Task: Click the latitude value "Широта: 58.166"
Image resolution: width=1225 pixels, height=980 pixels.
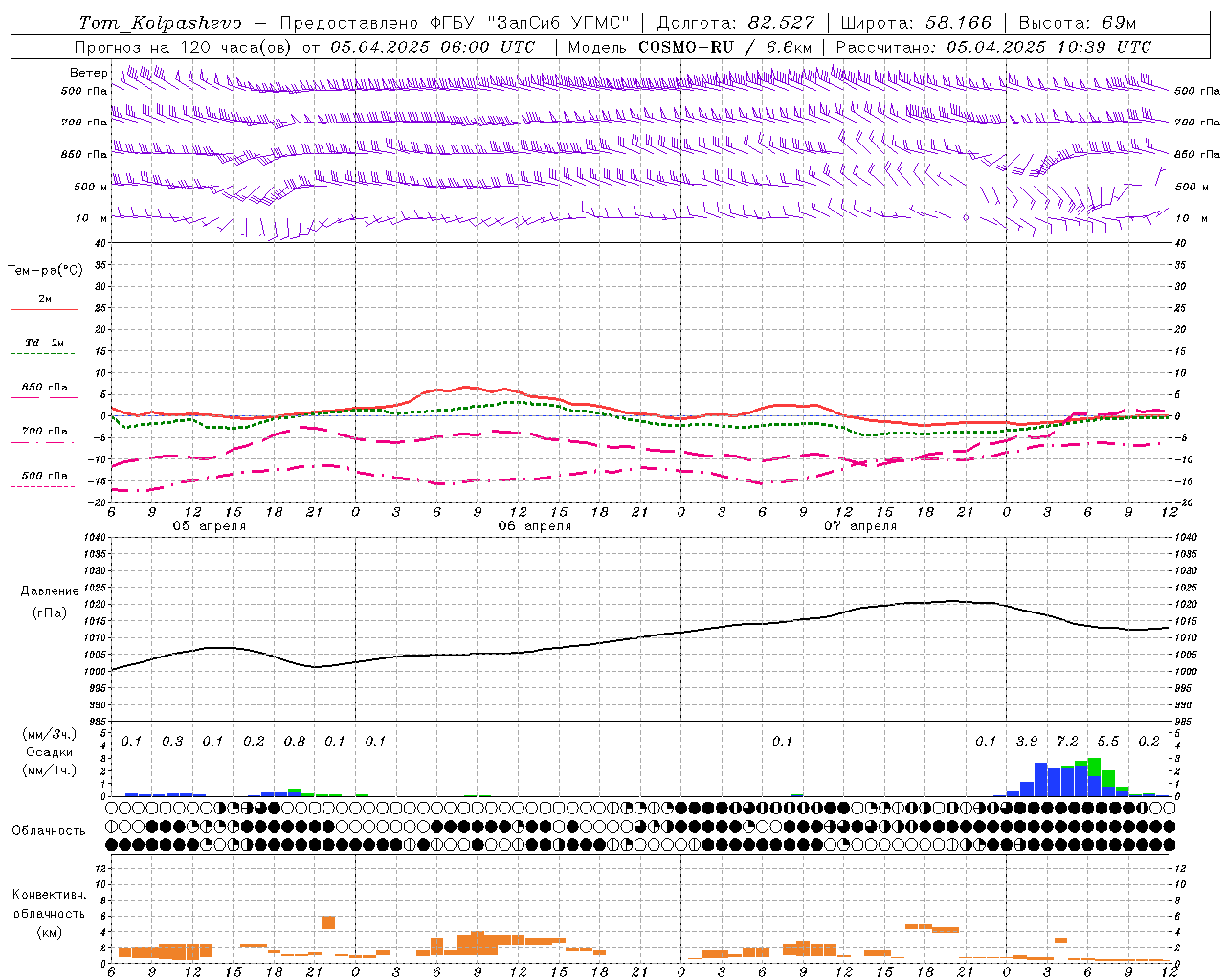Action: tap(917, 23)
